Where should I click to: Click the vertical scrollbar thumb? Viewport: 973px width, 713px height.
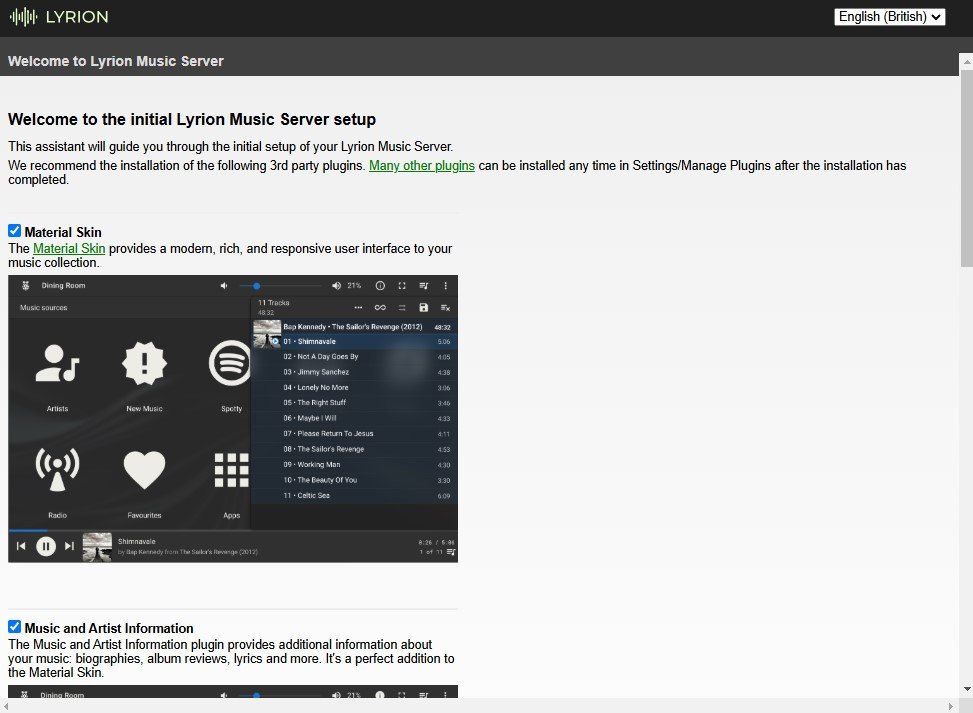[x=966, y=168]
